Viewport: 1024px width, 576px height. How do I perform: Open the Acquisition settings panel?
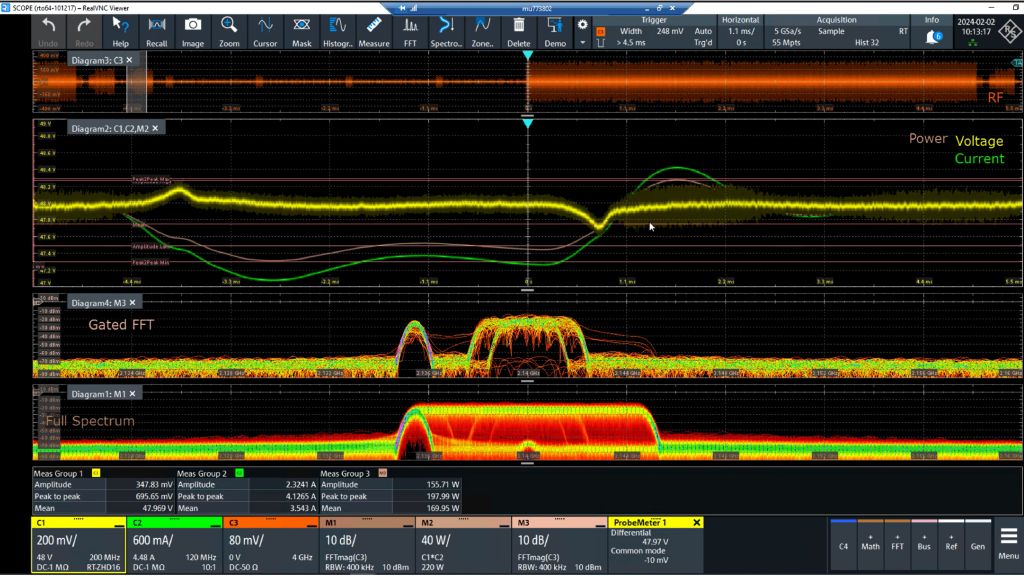[x=836, y=30]
